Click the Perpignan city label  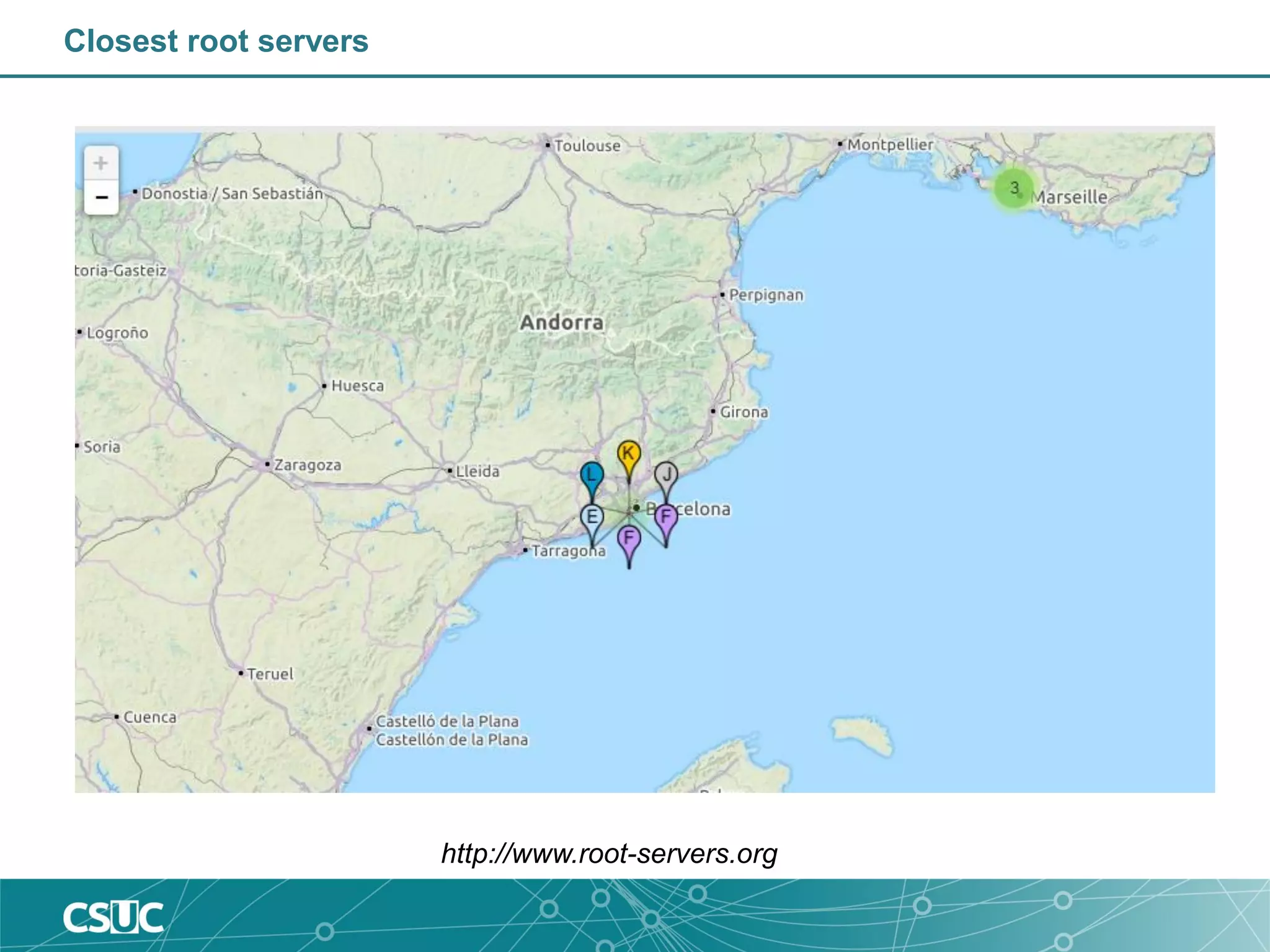click(x=766, y=295)
